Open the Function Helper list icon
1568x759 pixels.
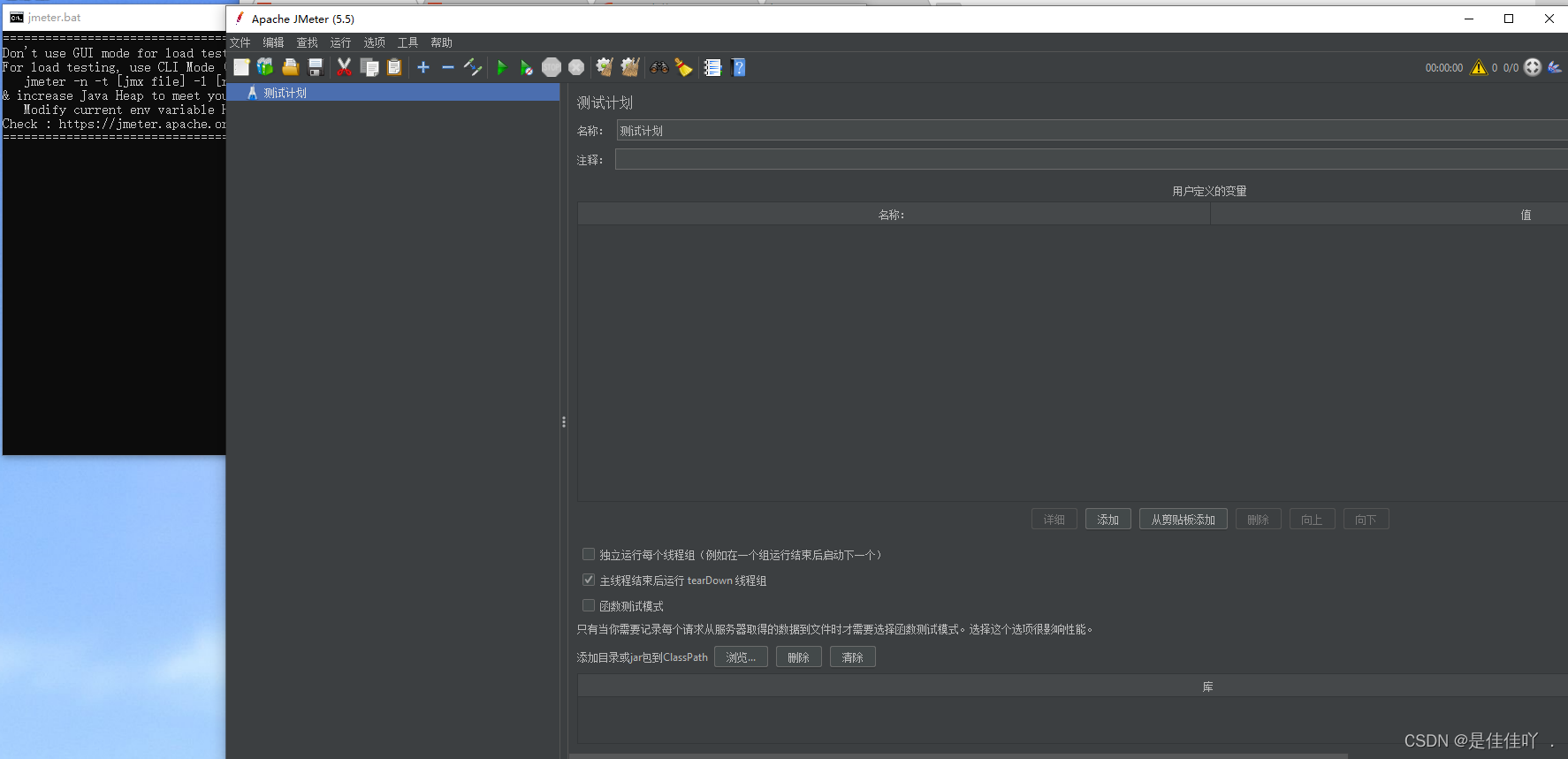[x=712, y=67]
